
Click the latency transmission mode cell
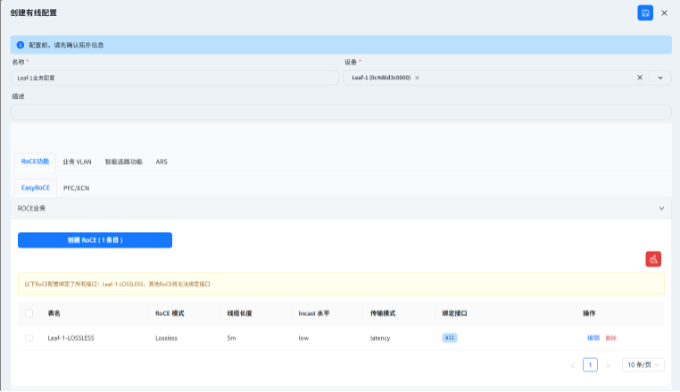380,338
